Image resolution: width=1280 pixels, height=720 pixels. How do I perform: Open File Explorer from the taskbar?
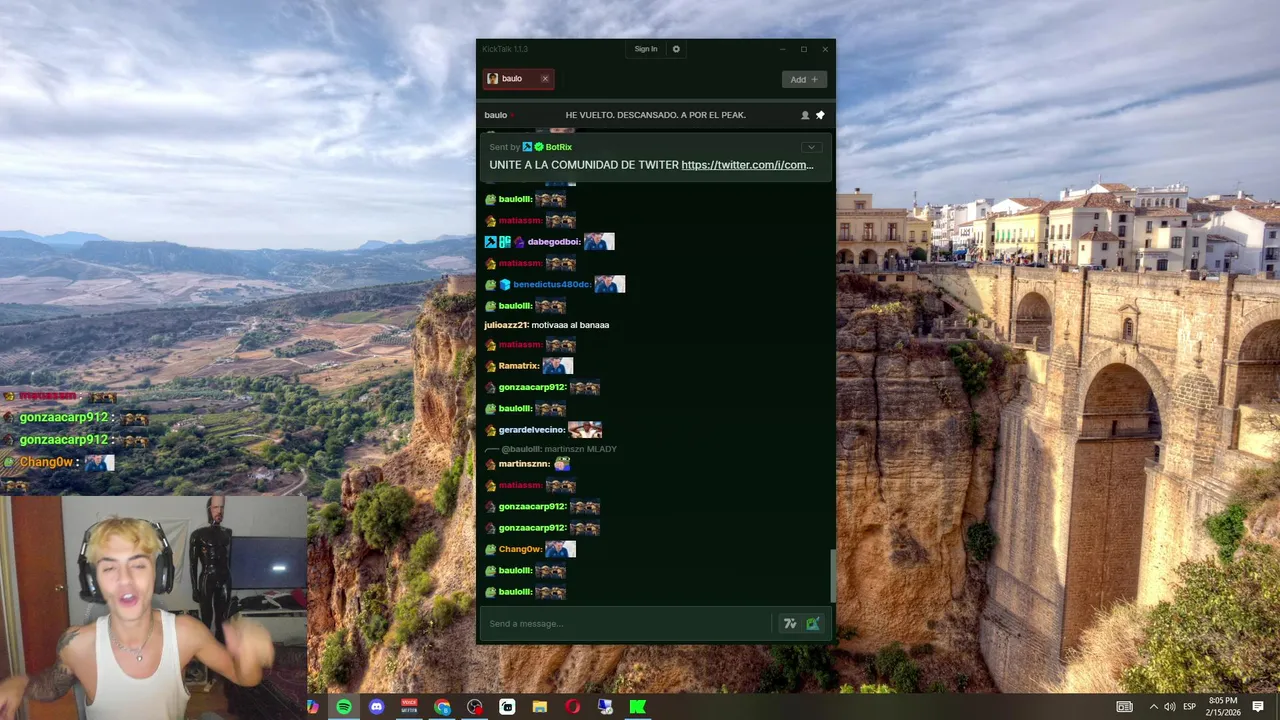(540, 707)
